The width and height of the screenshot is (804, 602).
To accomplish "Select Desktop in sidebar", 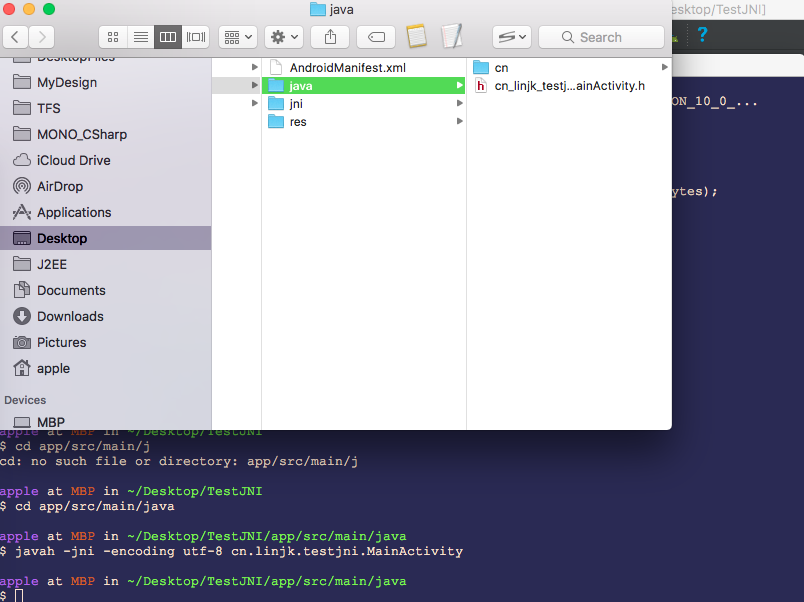I will [105, 238].
